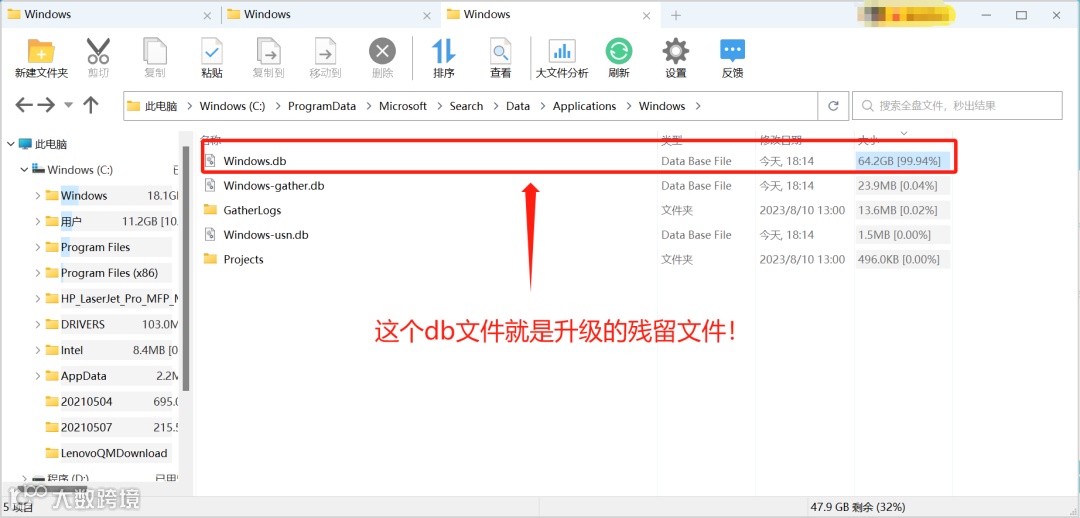Expand the Program Files tree node

[38, 247]
